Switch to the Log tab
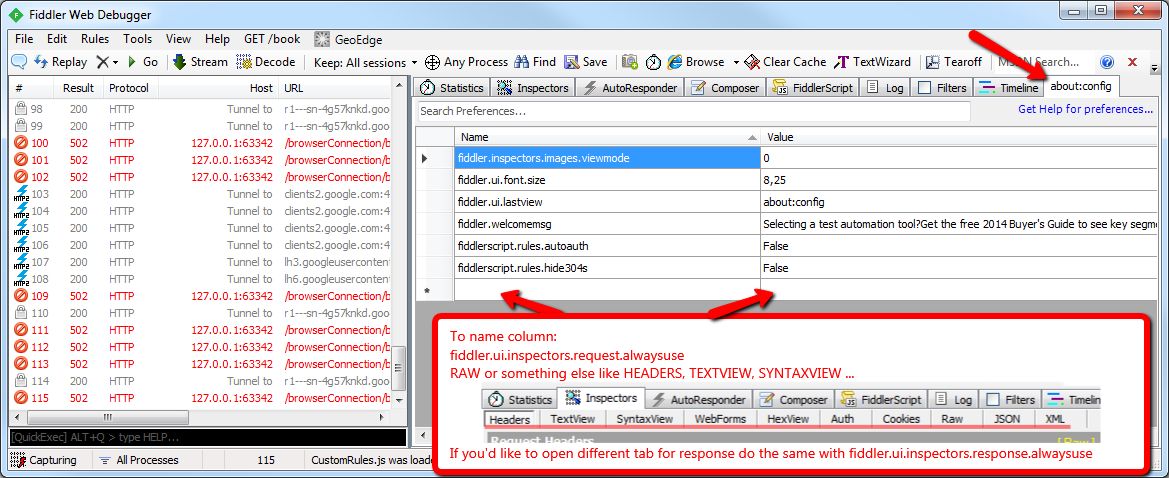The image size is (1169, 478). (886, 87)
